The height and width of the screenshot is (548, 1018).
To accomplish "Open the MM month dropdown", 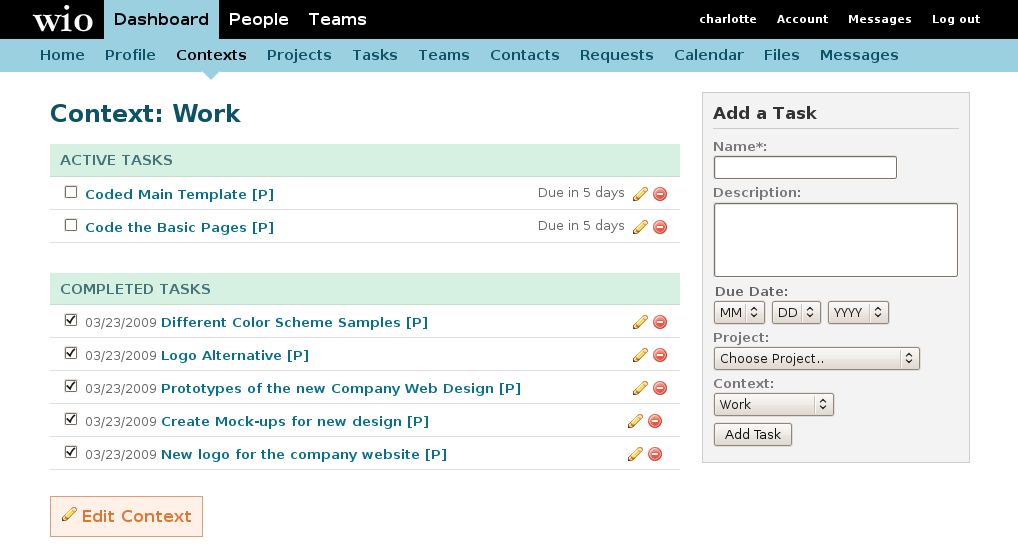I will point(739,312).
